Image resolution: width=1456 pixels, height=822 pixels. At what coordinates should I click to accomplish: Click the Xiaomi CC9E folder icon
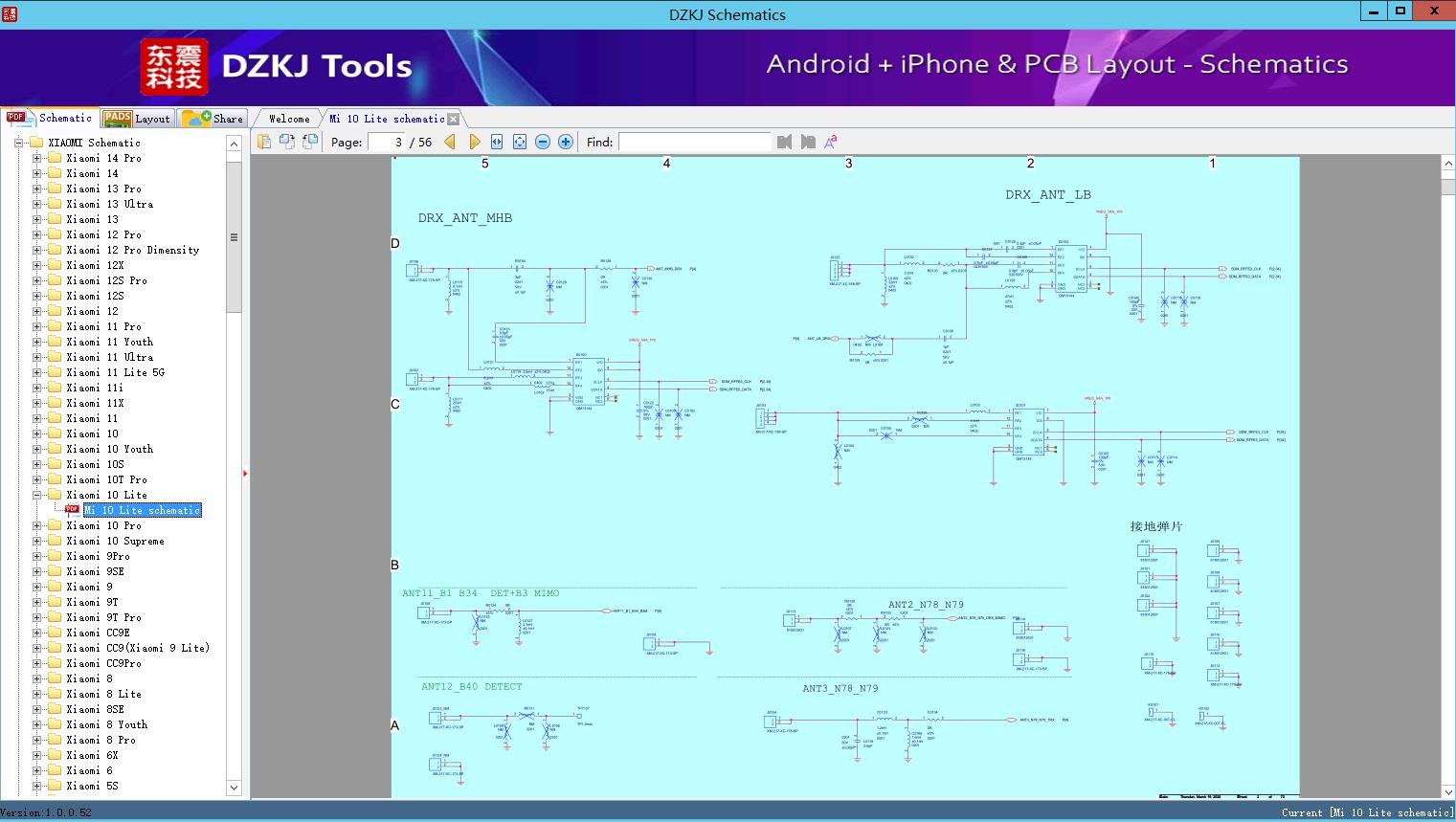click(x=55, y=633)
